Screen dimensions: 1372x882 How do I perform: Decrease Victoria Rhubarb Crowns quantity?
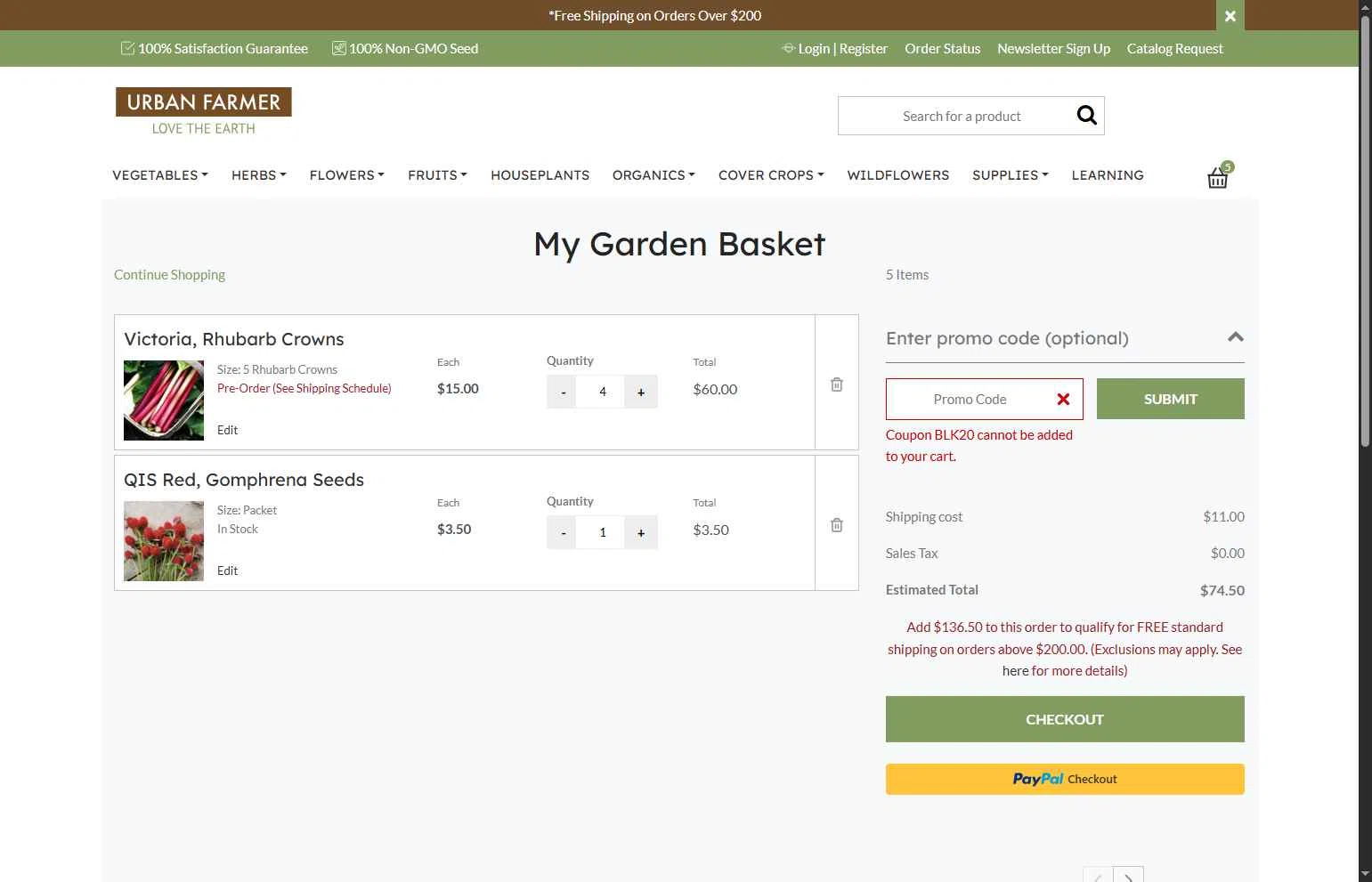pos(562,392)
